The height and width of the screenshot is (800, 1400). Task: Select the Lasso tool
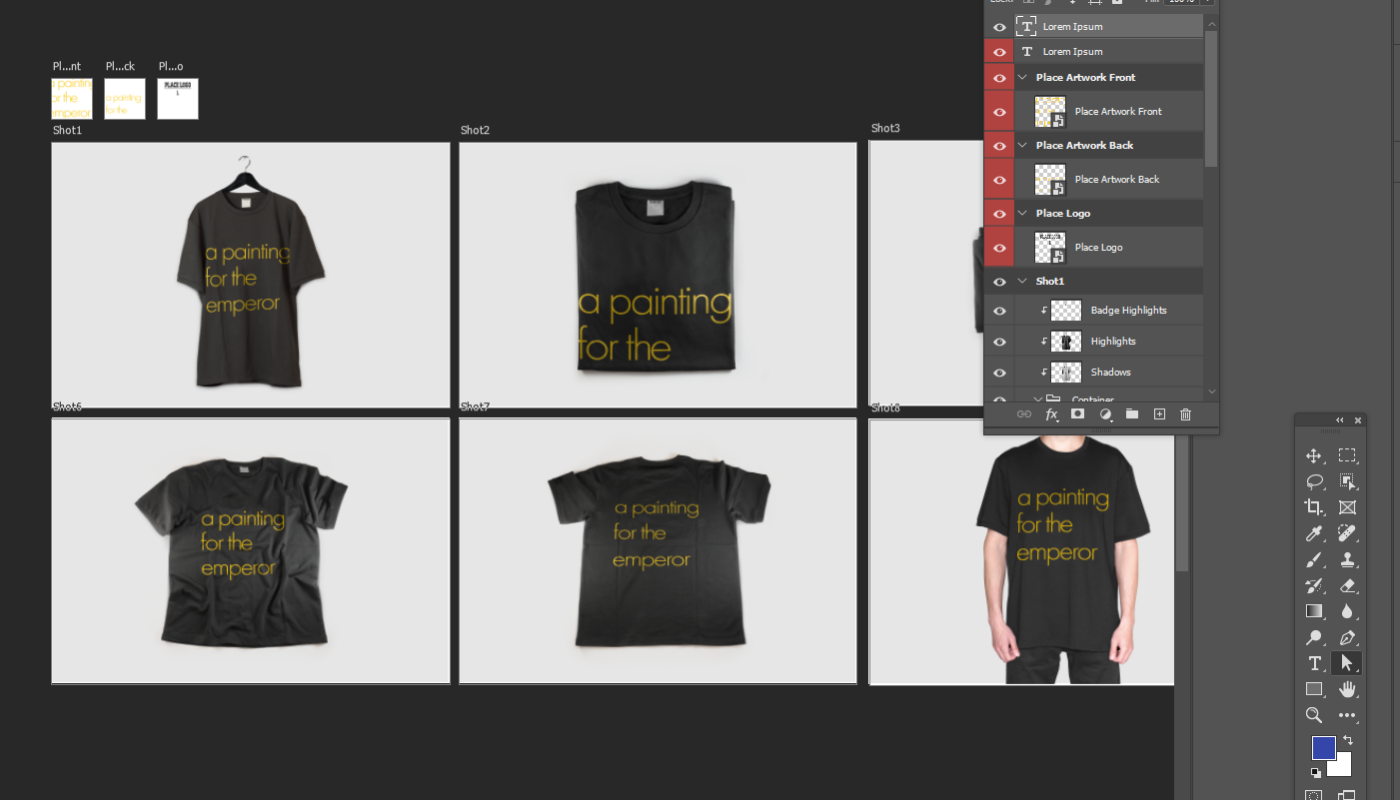[x=1314, y=481]
